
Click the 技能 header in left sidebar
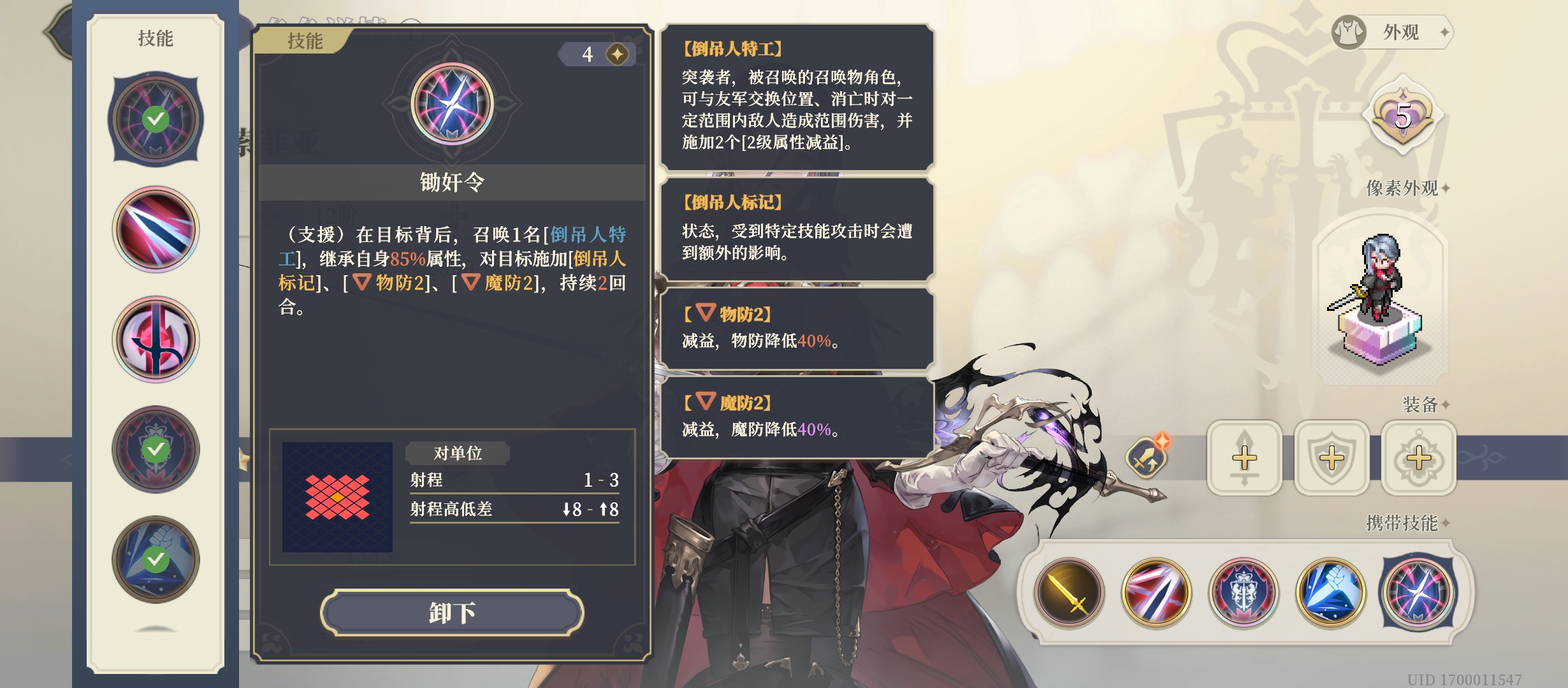coord(156,38)
